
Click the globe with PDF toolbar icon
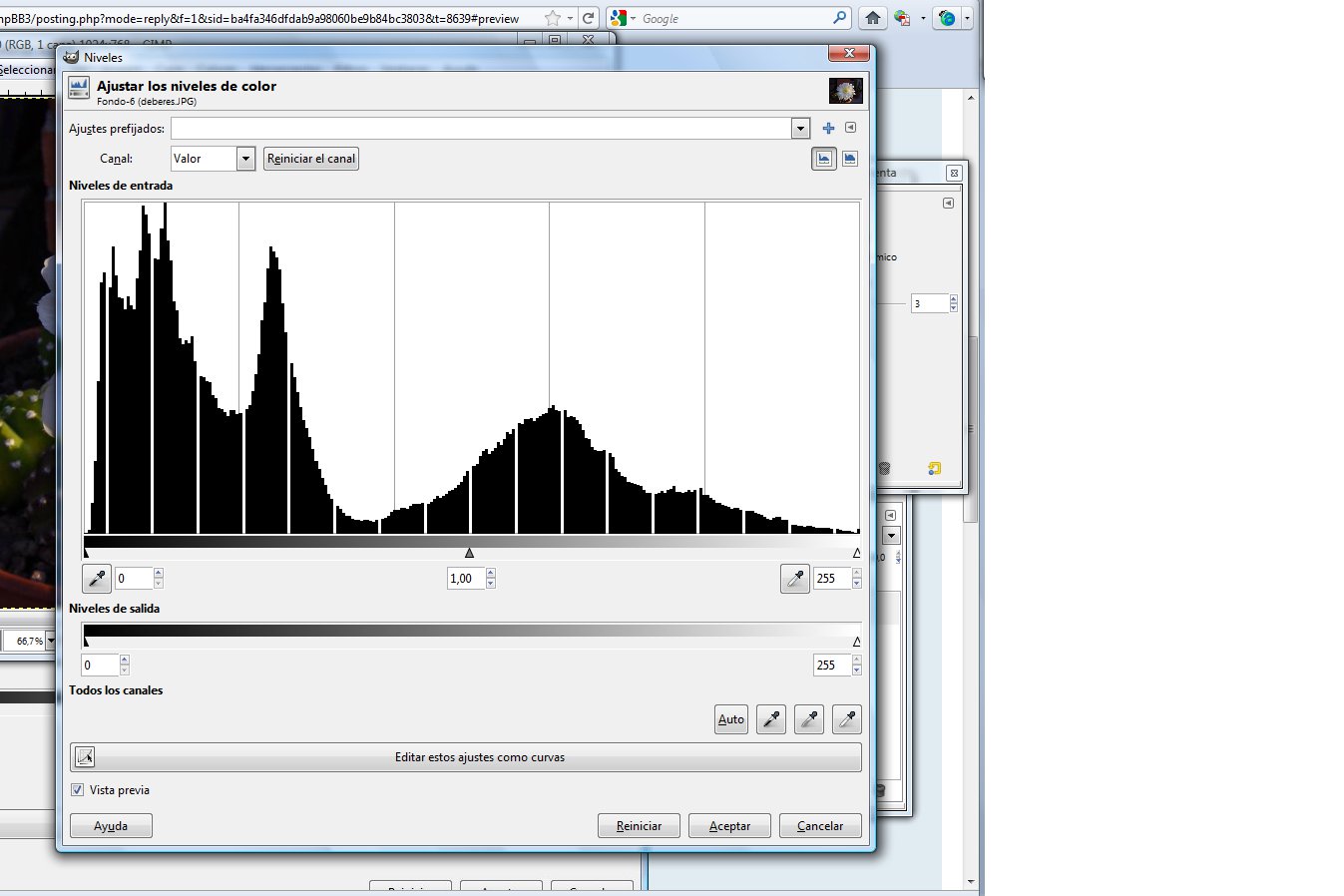tap(902, 18)
